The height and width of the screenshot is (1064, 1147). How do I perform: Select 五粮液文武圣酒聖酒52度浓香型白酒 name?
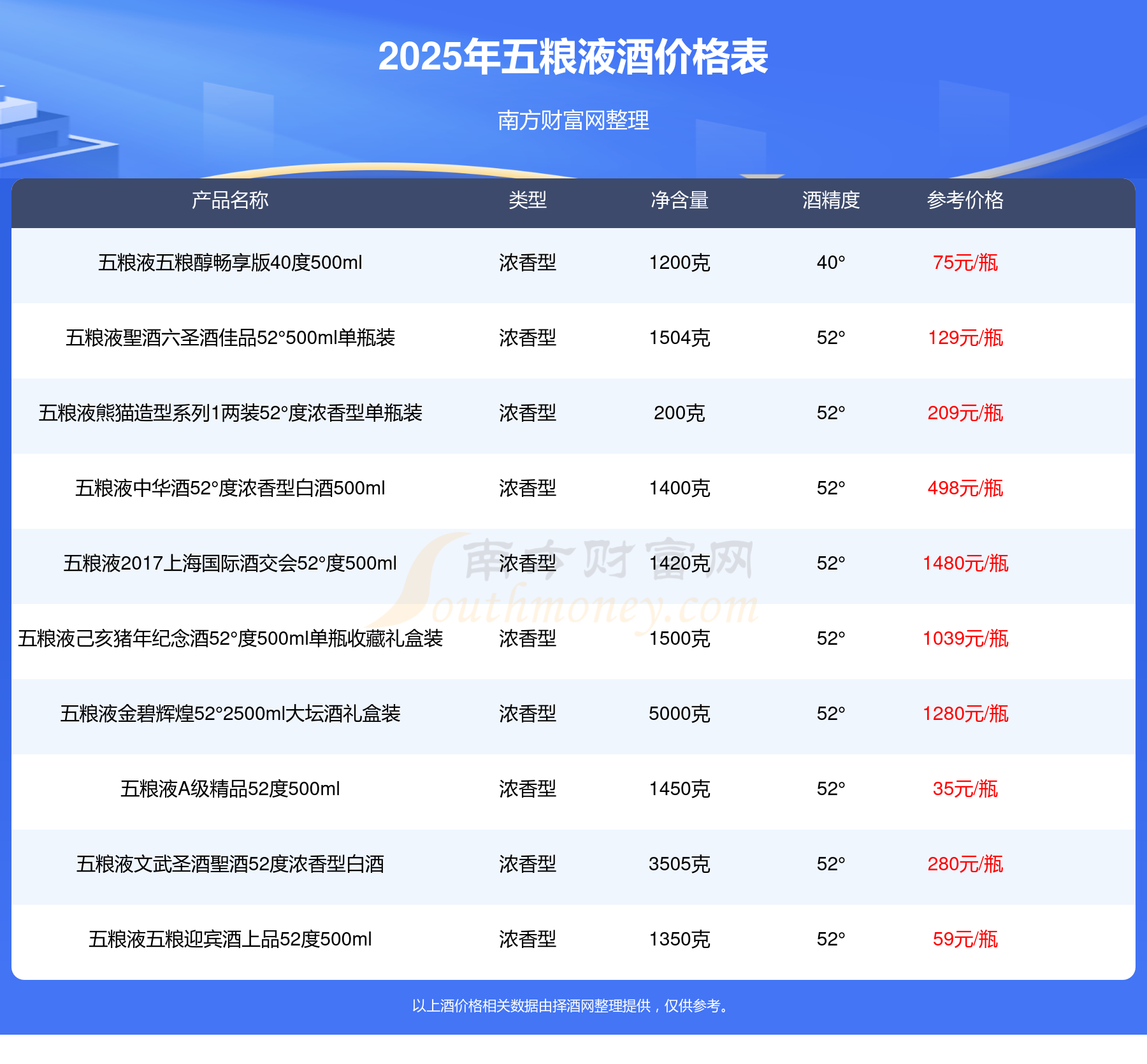[230, 864]
